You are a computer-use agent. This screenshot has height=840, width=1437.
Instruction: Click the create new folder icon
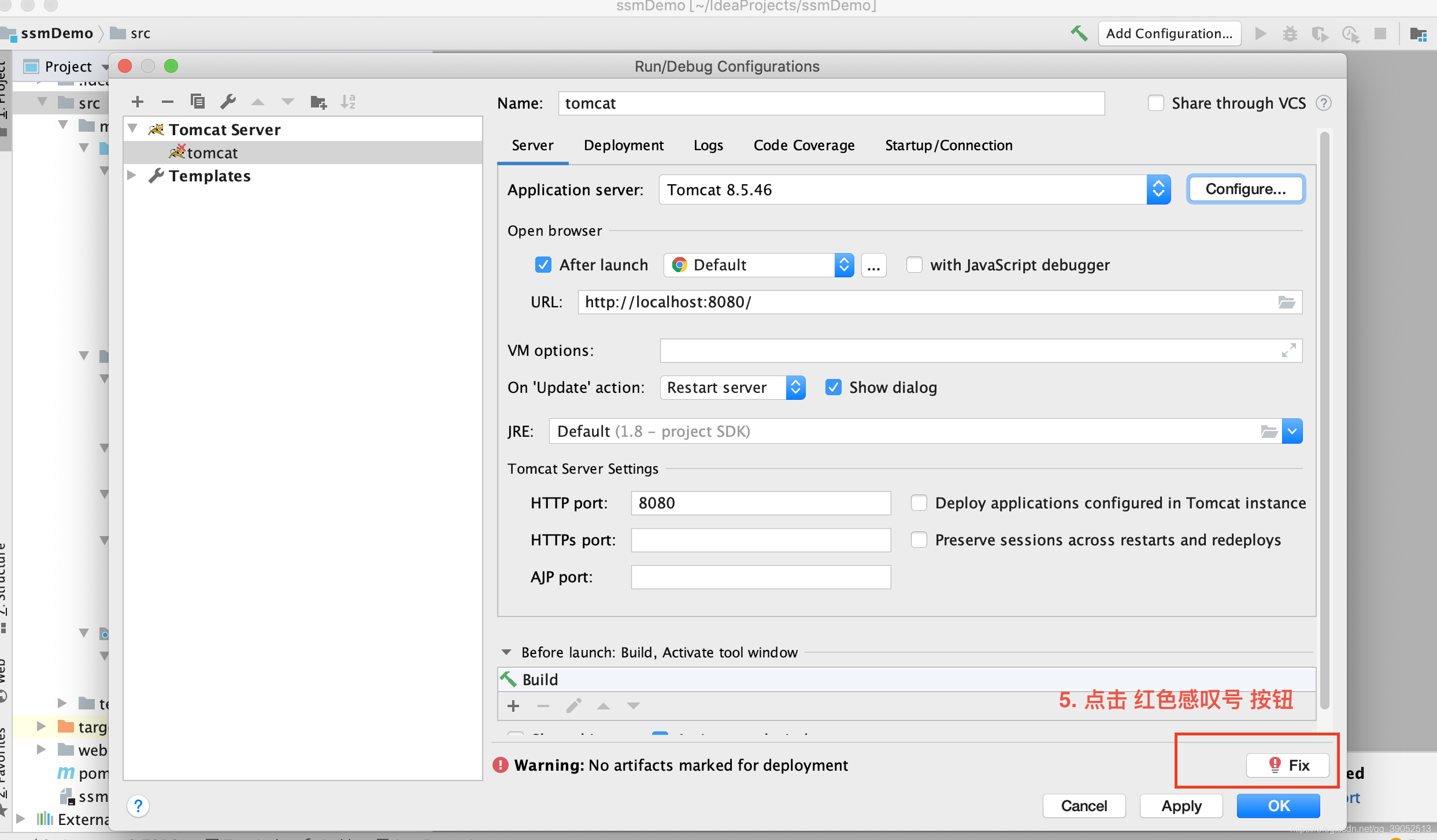coord(318,102)
